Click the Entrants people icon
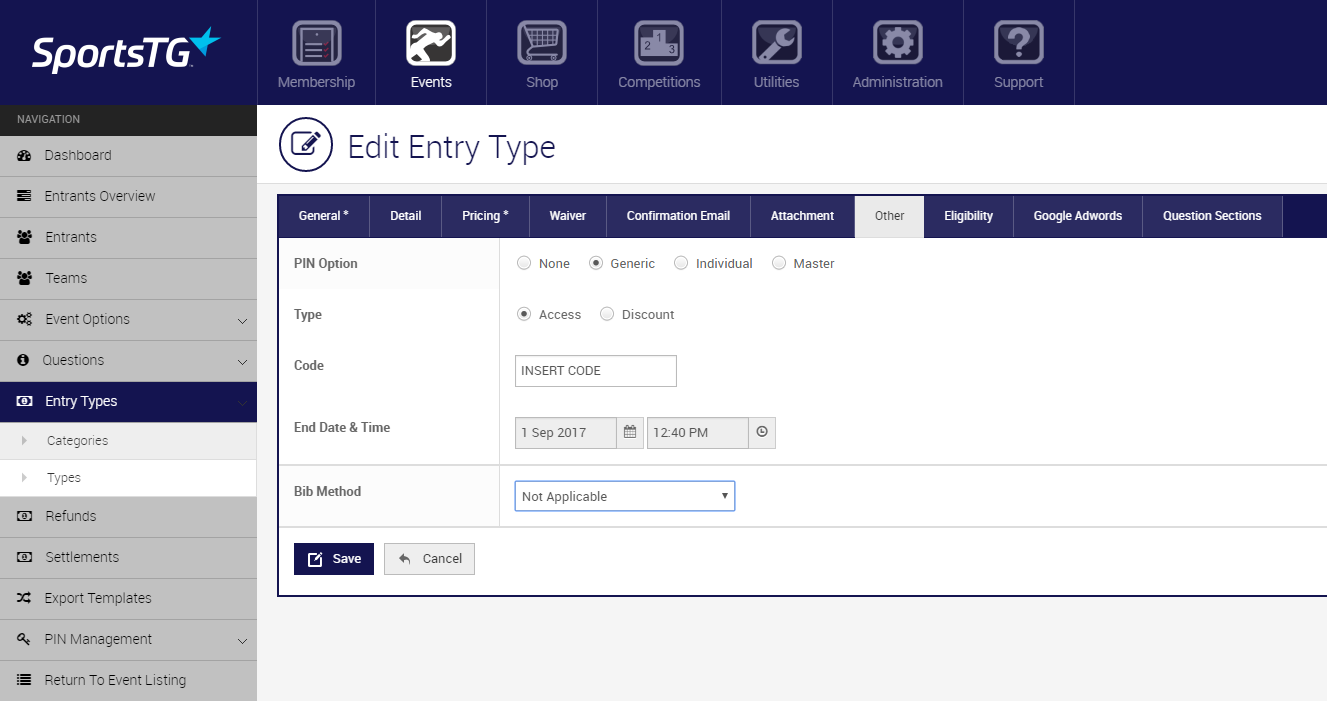The image size is (1327, 701). point(24,238)
